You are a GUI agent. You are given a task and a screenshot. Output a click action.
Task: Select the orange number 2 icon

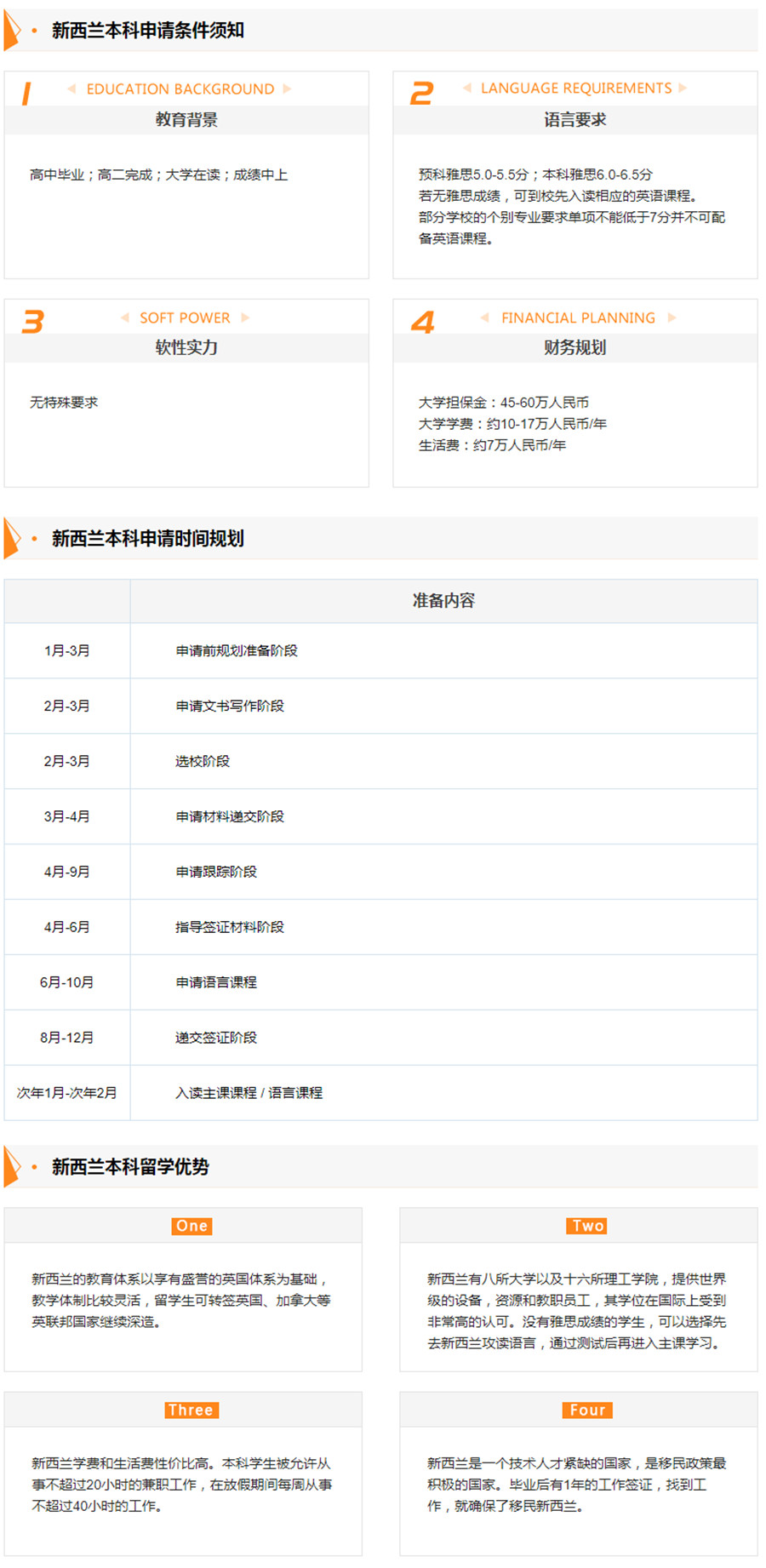pyautogui.click(x=421, y=93)
